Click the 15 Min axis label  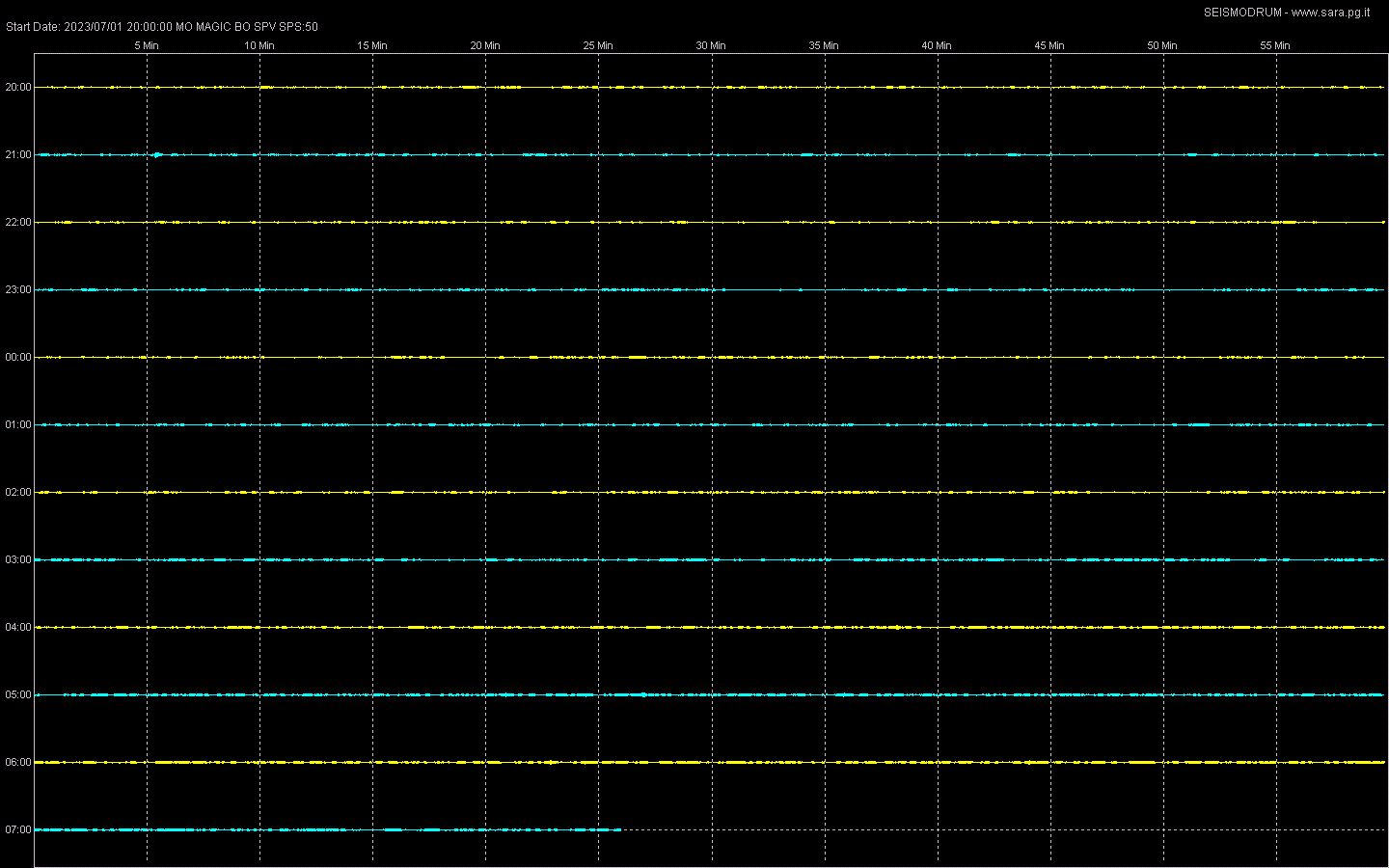[x=371, y=45]
